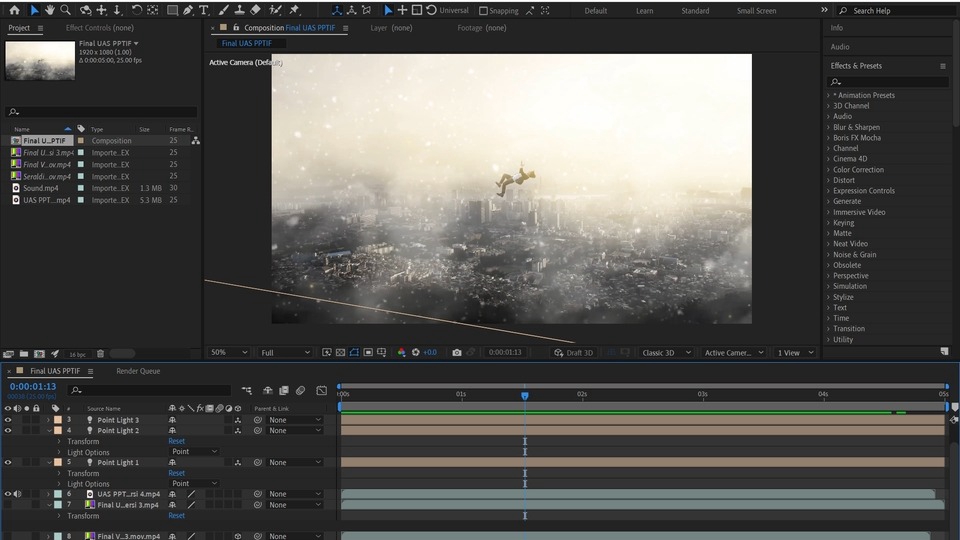Screen dimensions: 960x540
Task: Pick the Pen tool
Action: pos(189,10)
